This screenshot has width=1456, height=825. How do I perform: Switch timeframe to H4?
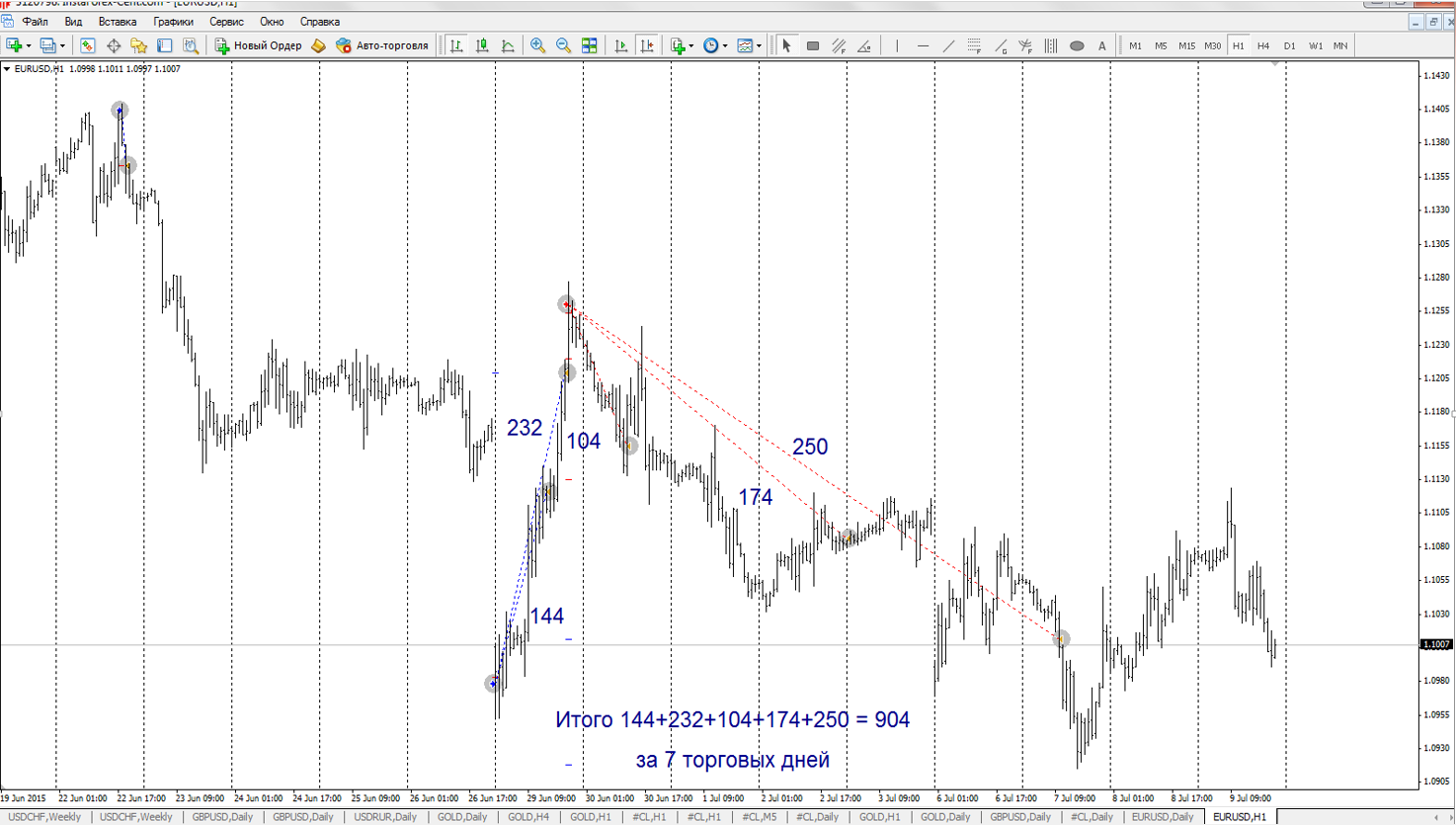click(1263, 45)
